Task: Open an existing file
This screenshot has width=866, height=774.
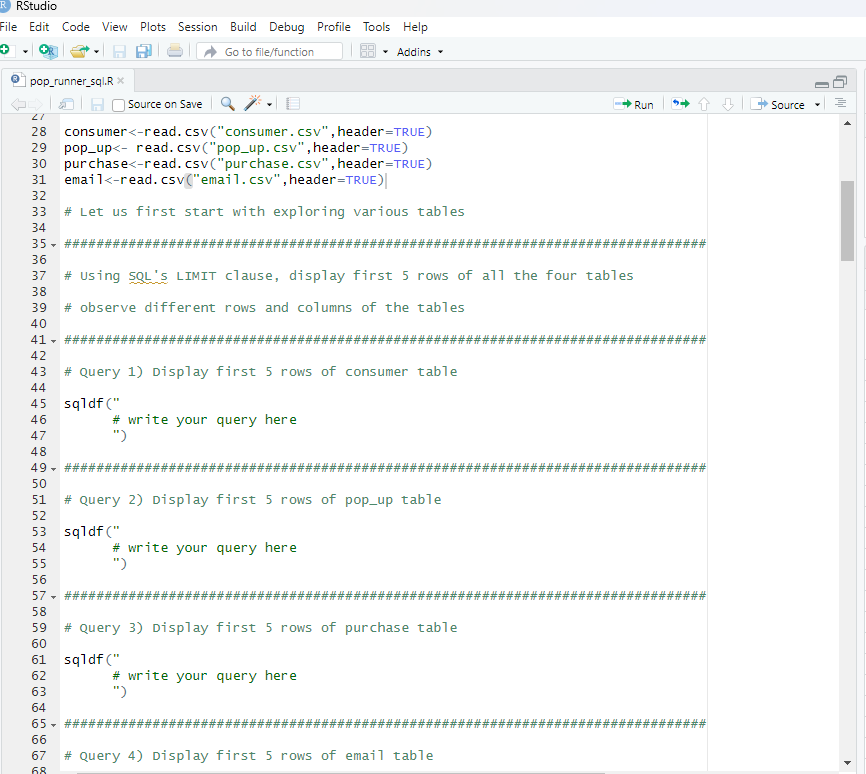Action: coord(80,51)
